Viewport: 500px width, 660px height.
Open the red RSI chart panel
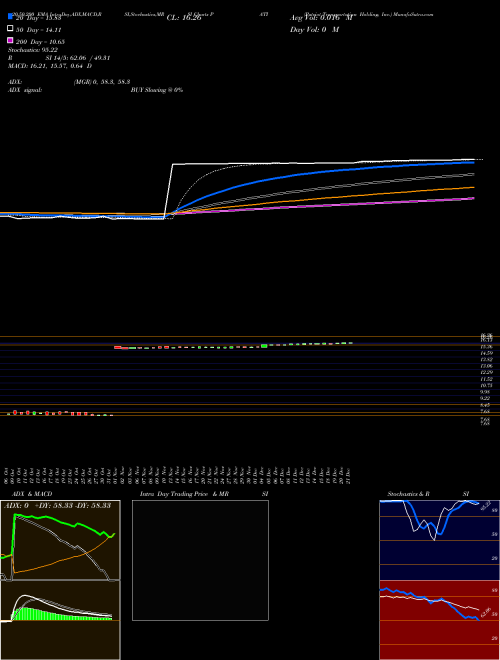439,620
